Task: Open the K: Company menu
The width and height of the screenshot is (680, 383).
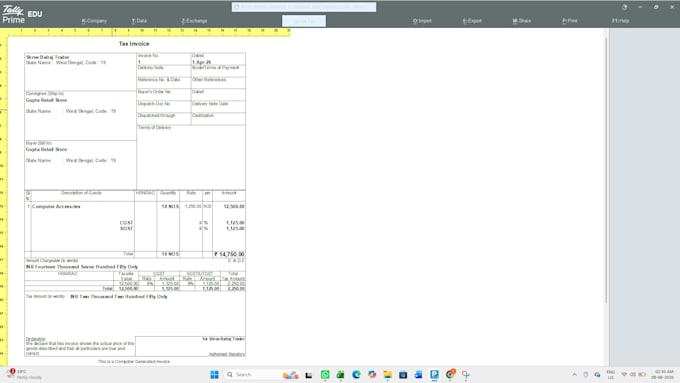Action: pyautogui.click(x=94, y=21)
